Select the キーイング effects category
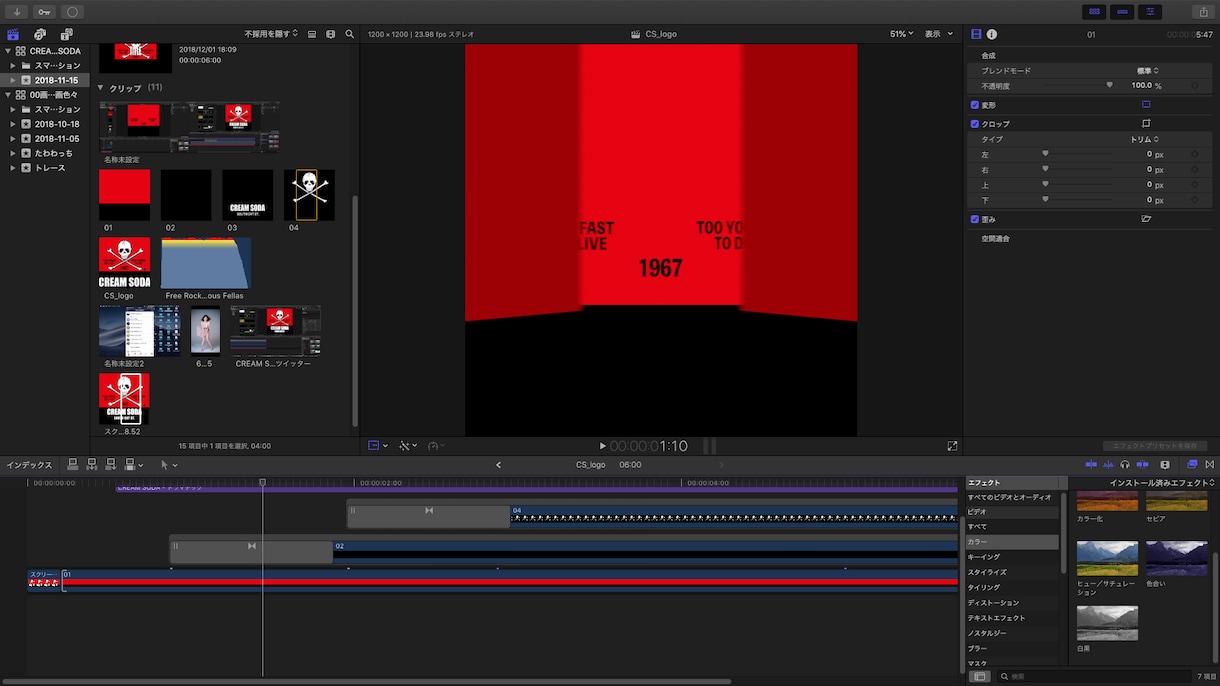The height and width of the screenshot is (686, 1220). 1012,557
